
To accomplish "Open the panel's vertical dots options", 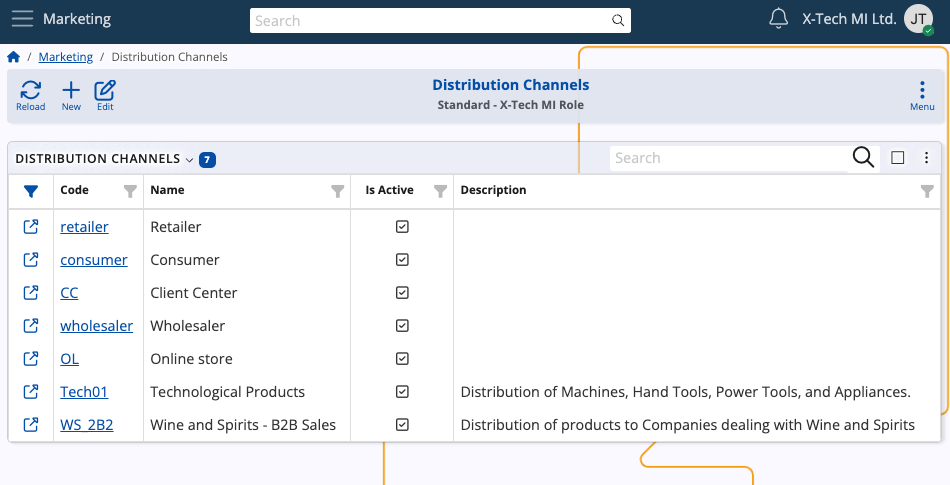I will click(926, 158).
